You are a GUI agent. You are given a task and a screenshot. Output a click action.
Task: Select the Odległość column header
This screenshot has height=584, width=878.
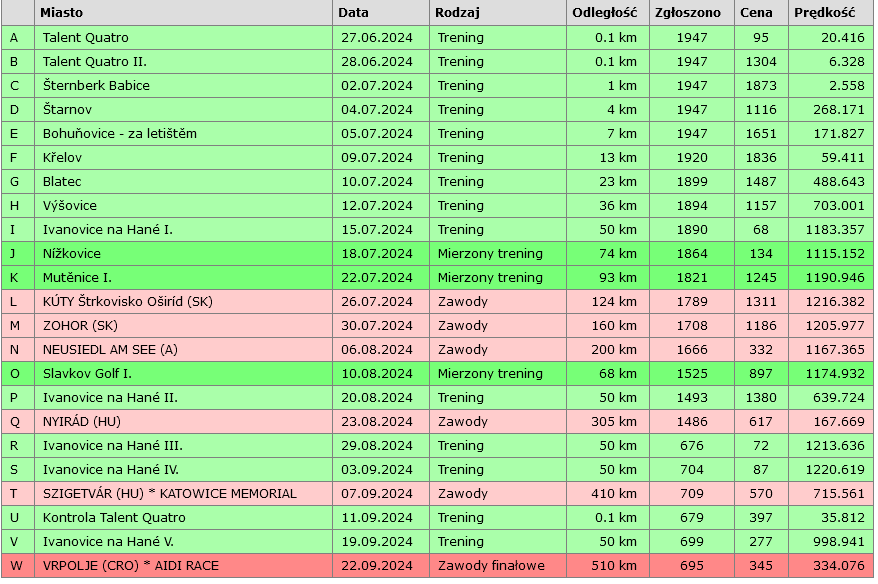[x=604, y=13]
